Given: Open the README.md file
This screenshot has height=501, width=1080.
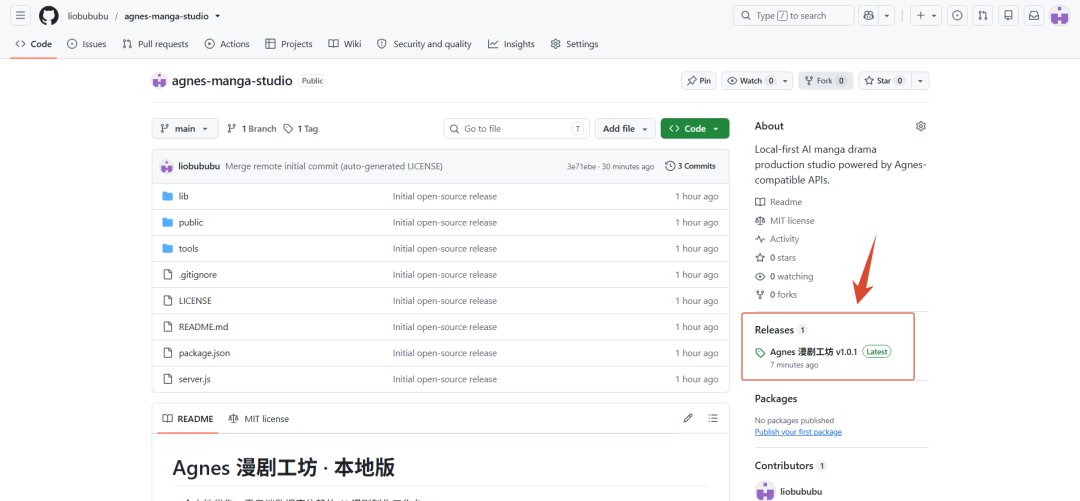Looking at the screenshot, I should pos(203,327).
